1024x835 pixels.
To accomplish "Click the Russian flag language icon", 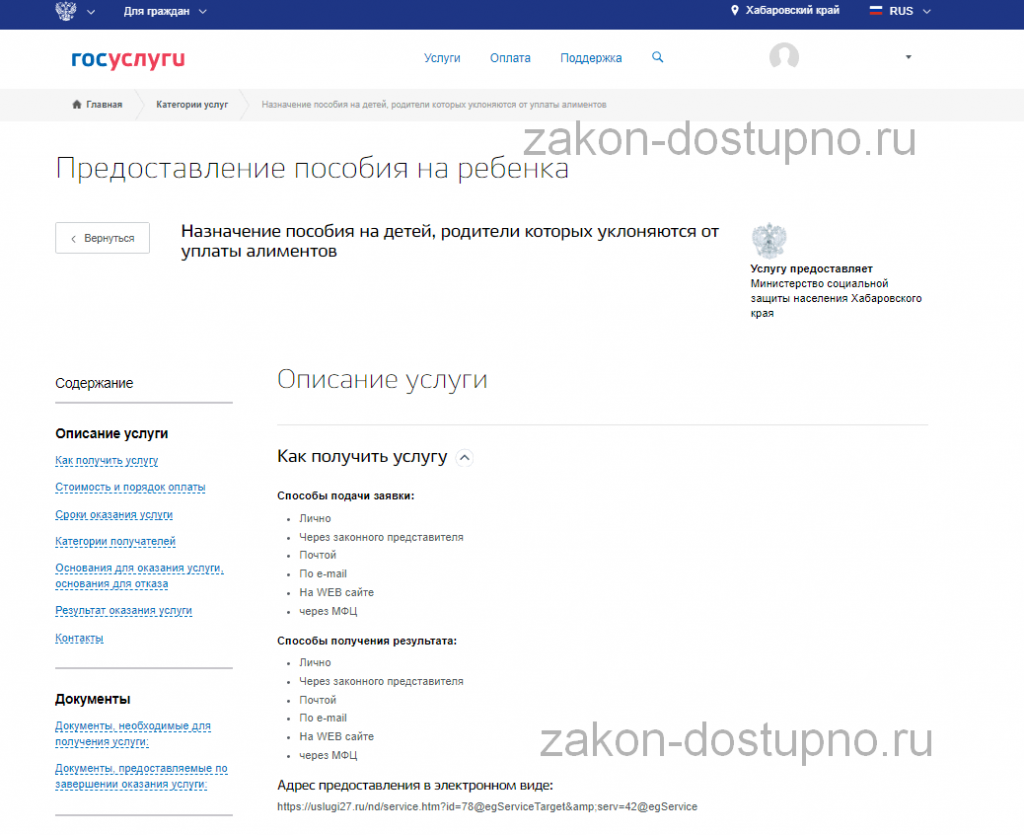I will [x=875, y=11].
